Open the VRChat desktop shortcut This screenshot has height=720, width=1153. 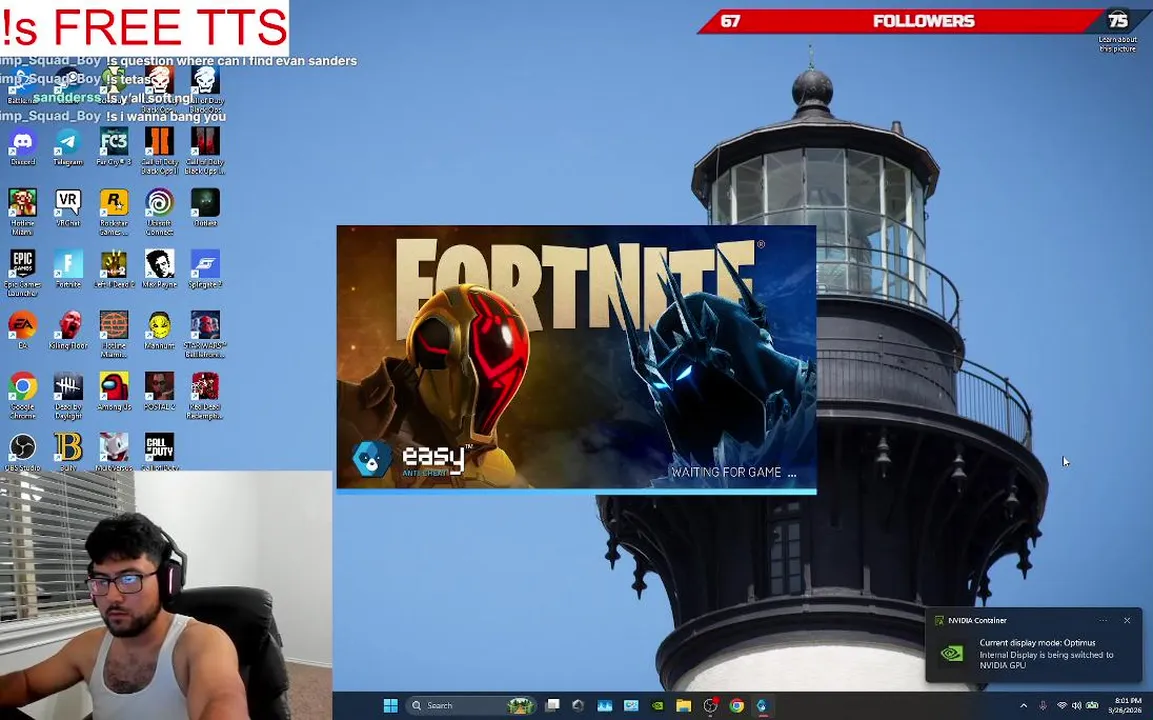point(68,207)
